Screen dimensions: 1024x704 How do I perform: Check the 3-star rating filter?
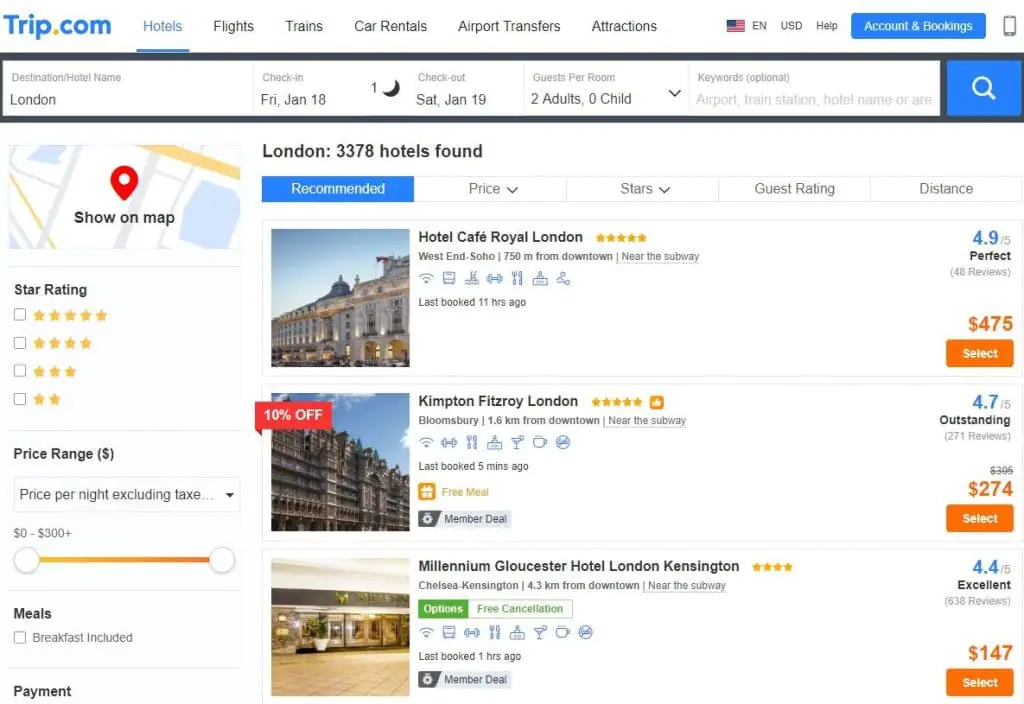coord(20,371)
